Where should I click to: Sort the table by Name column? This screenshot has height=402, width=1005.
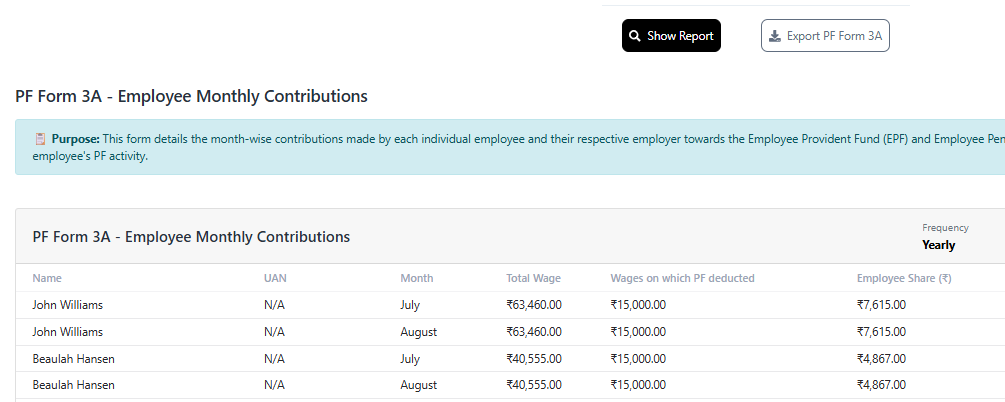tap(46, 278)
